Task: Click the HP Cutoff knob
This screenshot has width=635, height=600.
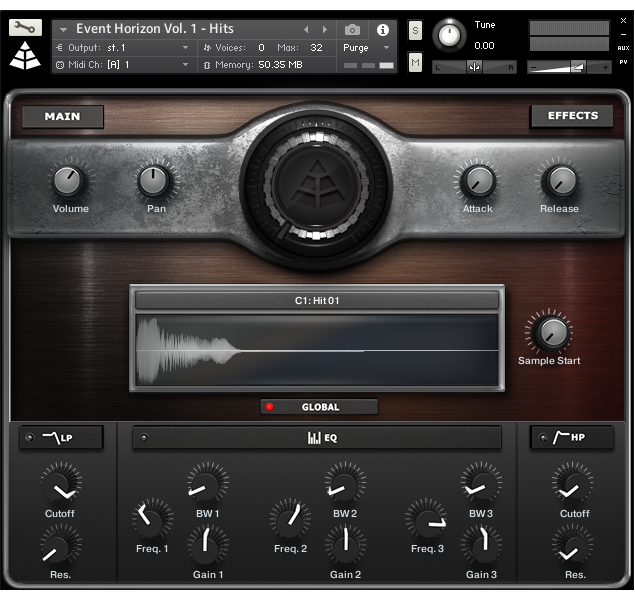Action: coord(573,484)
